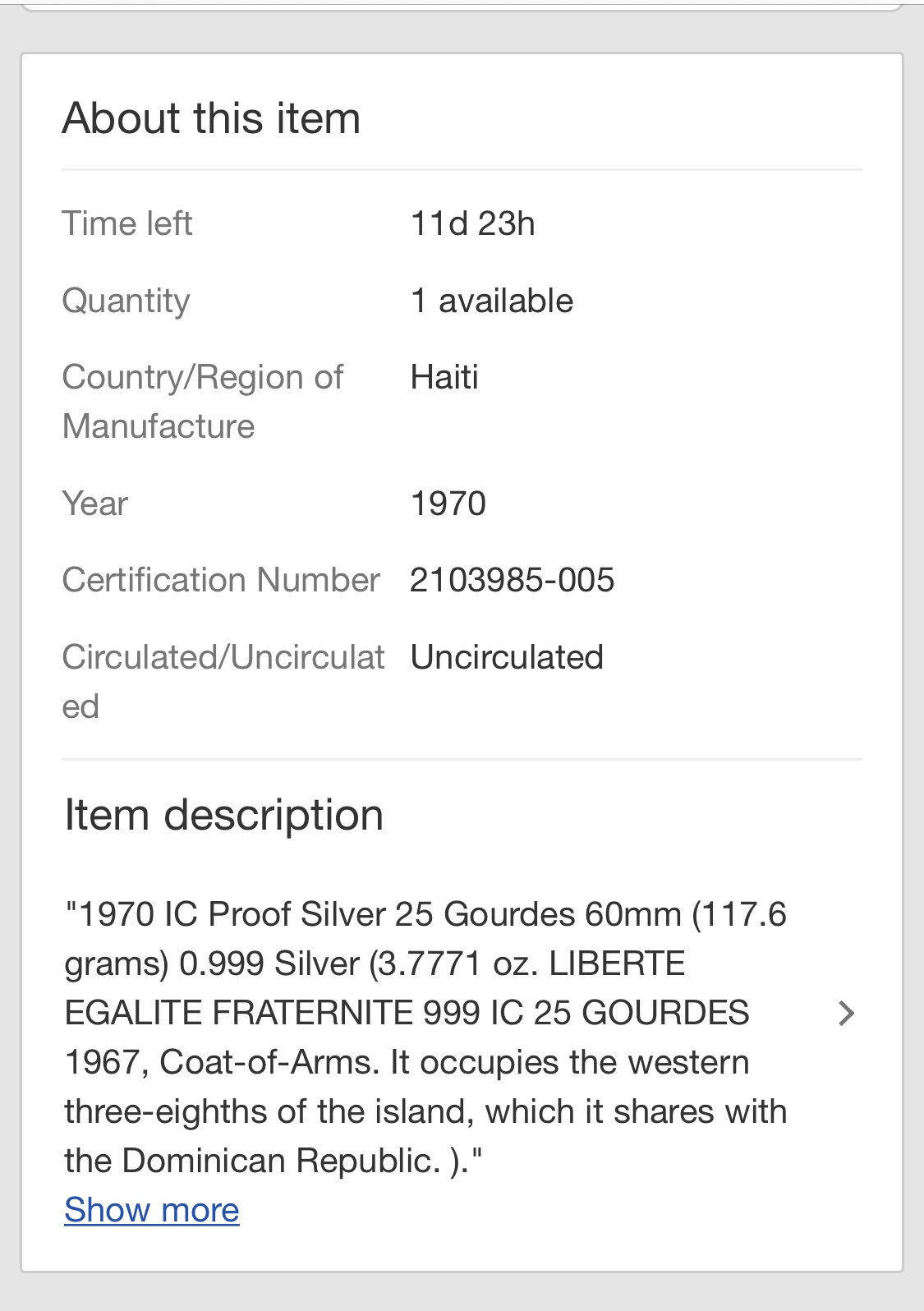Click the Show more link

pos(152,1210)
